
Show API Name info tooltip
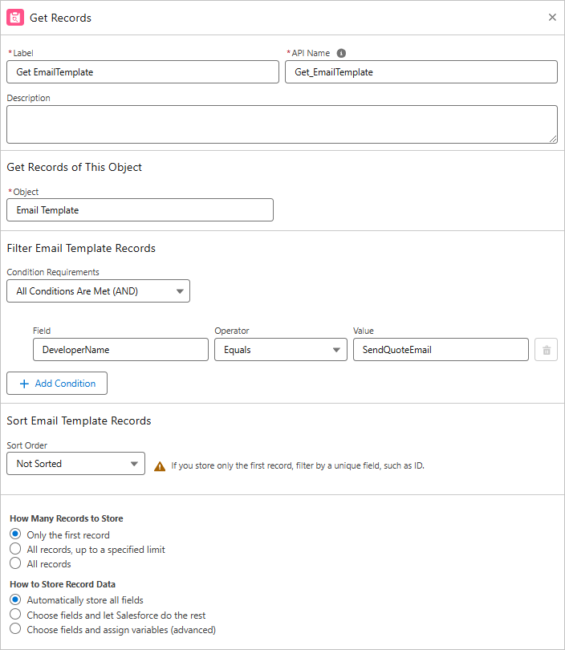pos(341,53)
